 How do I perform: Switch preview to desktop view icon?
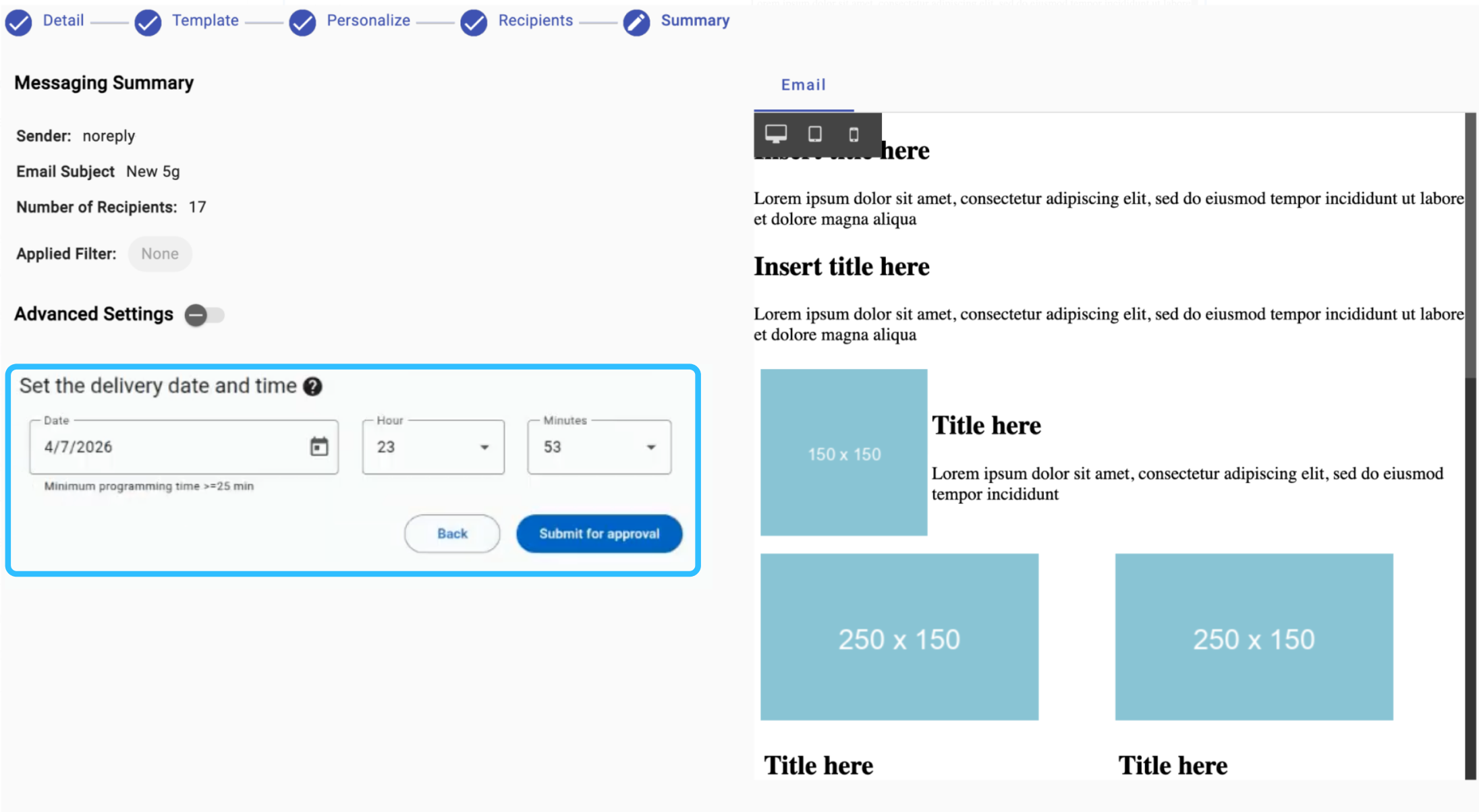776,134
